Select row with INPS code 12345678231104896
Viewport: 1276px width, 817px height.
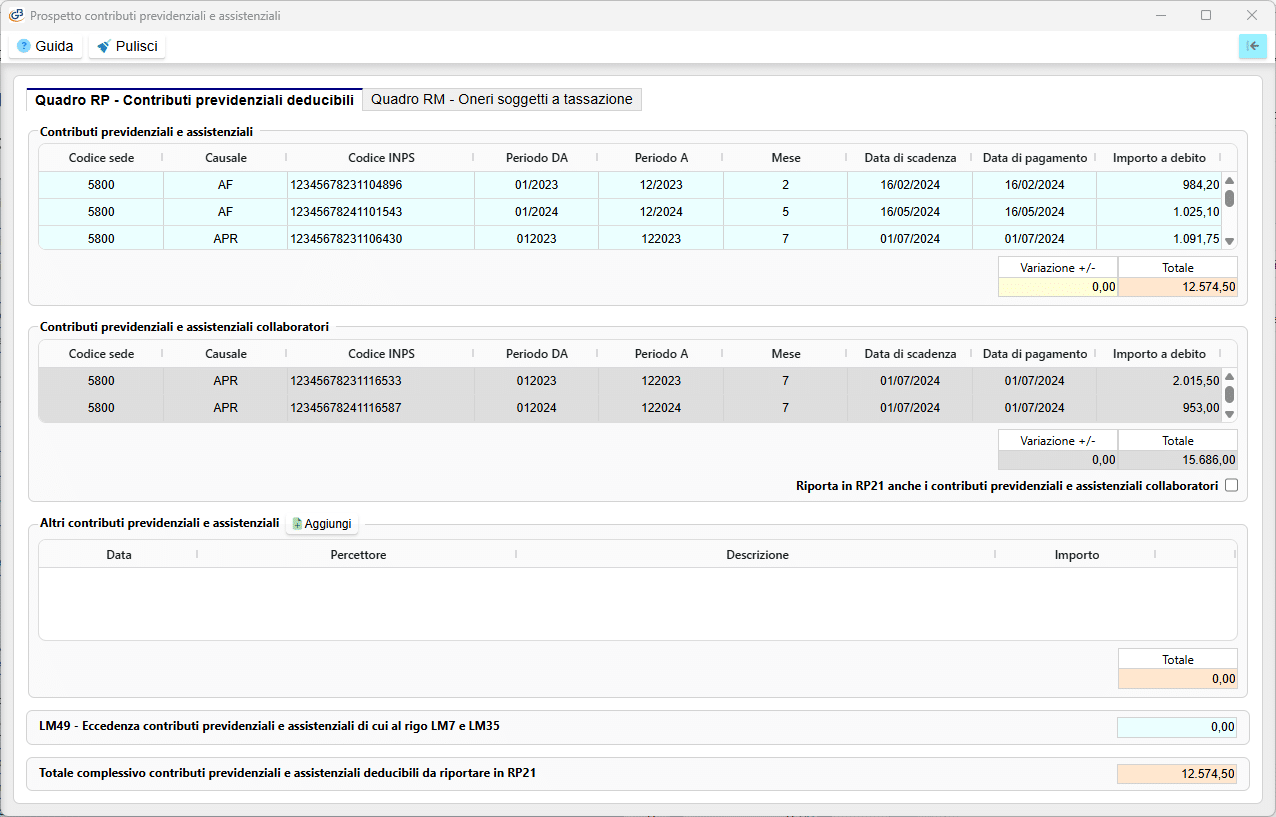[630, 185]
